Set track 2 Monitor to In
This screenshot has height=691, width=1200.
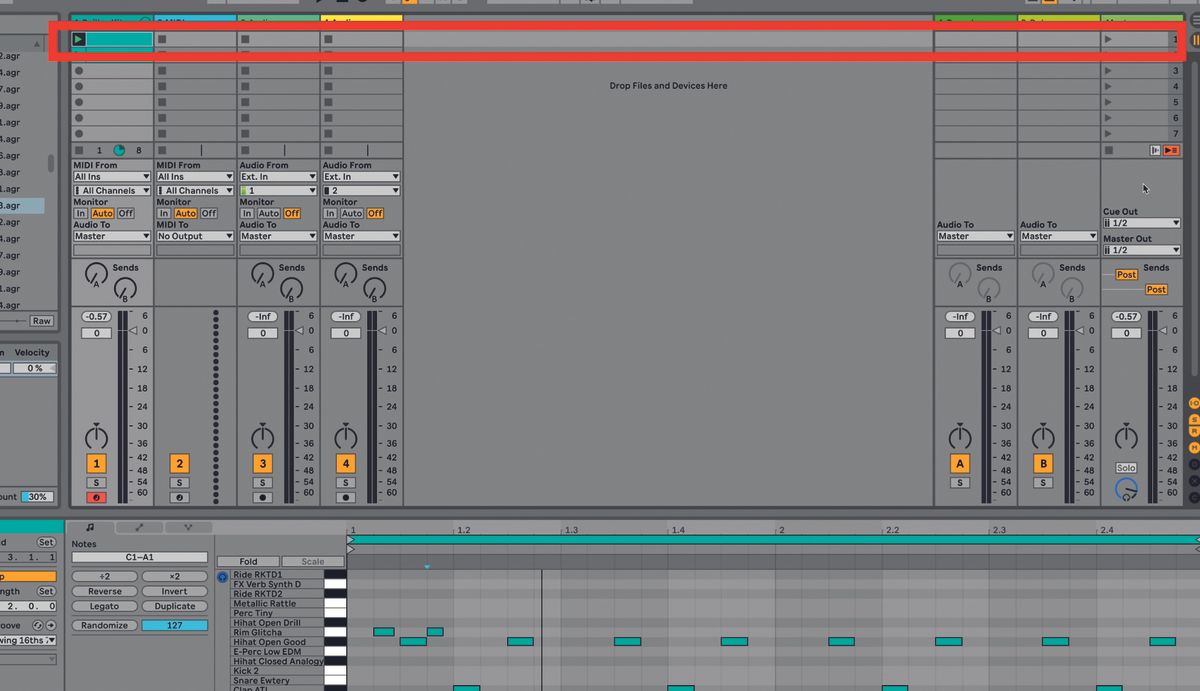click(x=164, y=213)
